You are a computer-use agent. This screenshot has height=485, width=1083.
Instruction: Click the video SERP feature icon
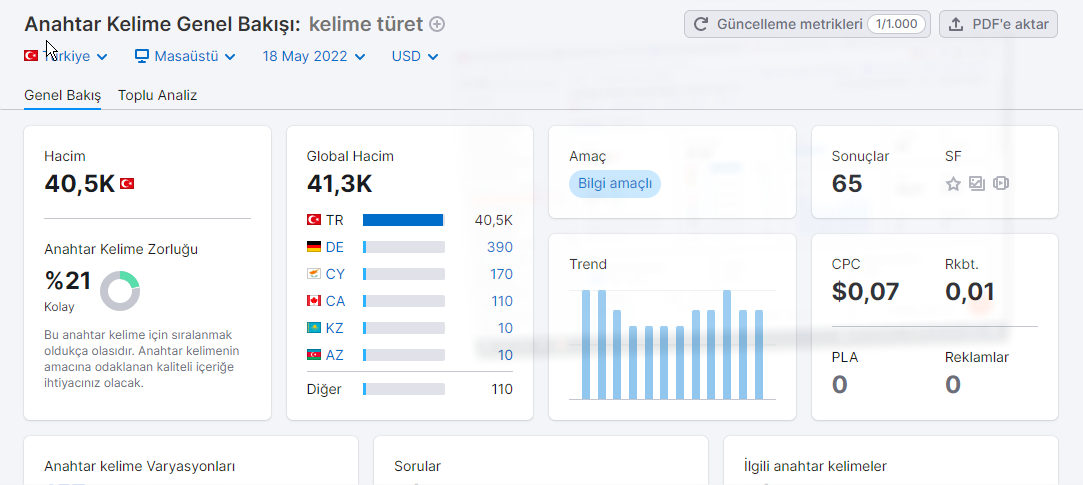(x=1001, y=183)
